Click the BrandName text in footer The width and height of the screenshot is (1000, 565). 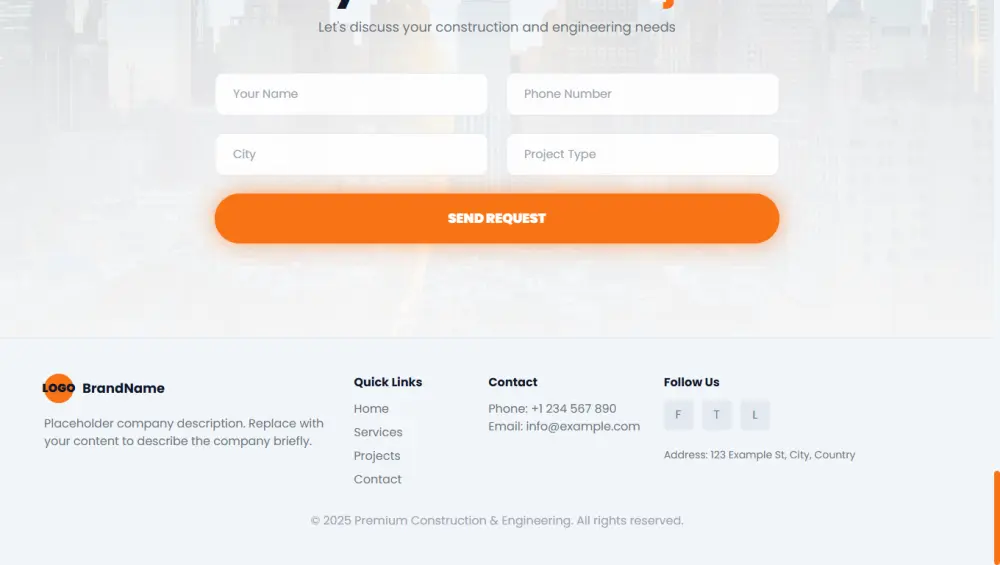tap(123, 389)
